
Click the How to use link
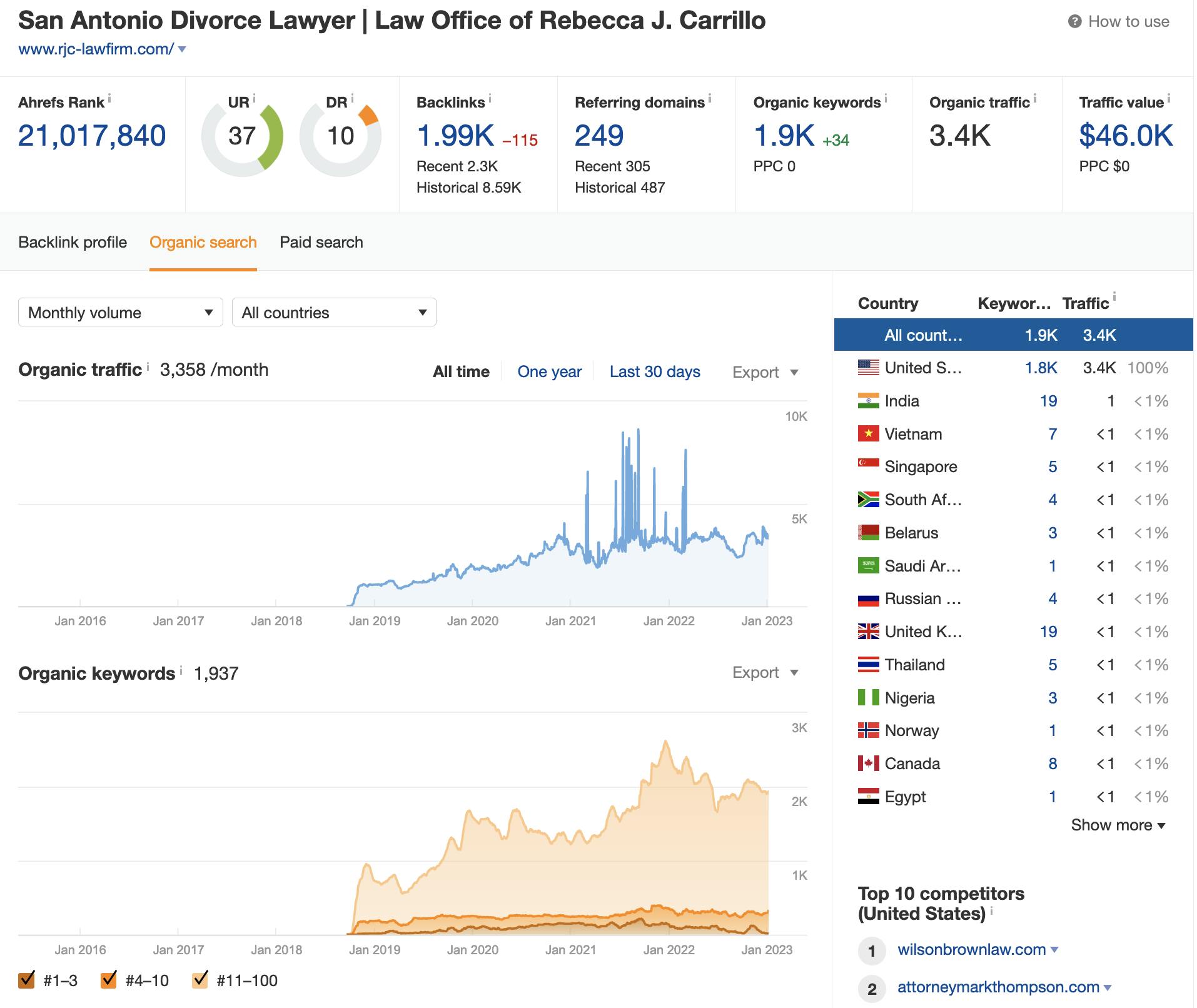[x=1129, y=22]
